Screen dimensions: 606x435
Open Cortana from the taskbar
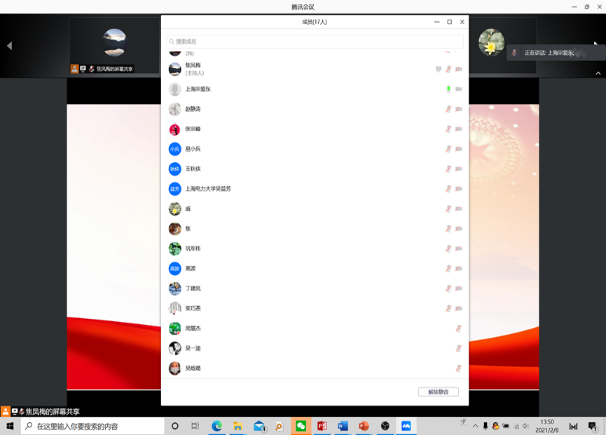(x=175, y=426)
